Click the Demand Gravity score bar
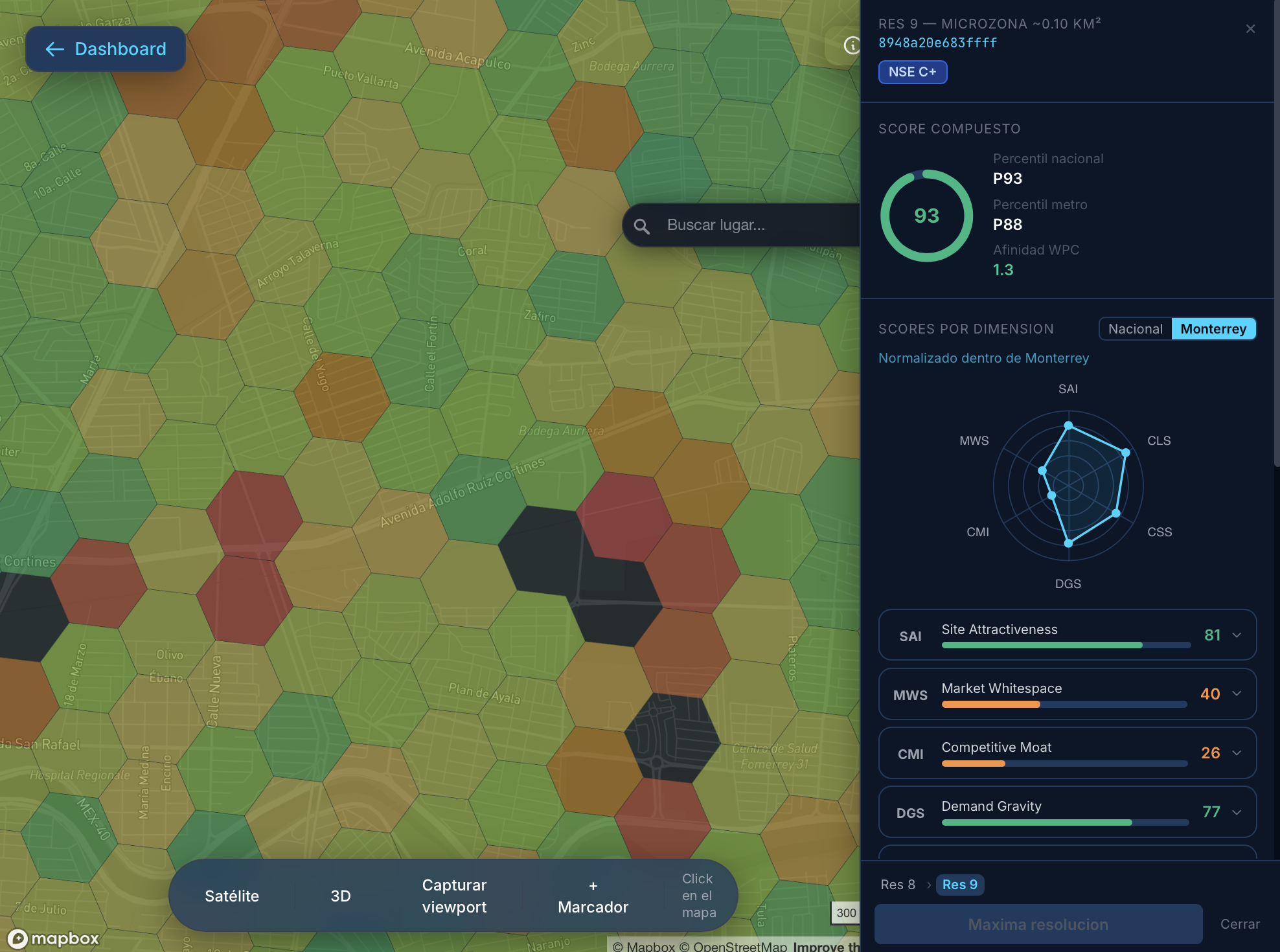This screenshot has width=1280, height=952. point(1065,822)
